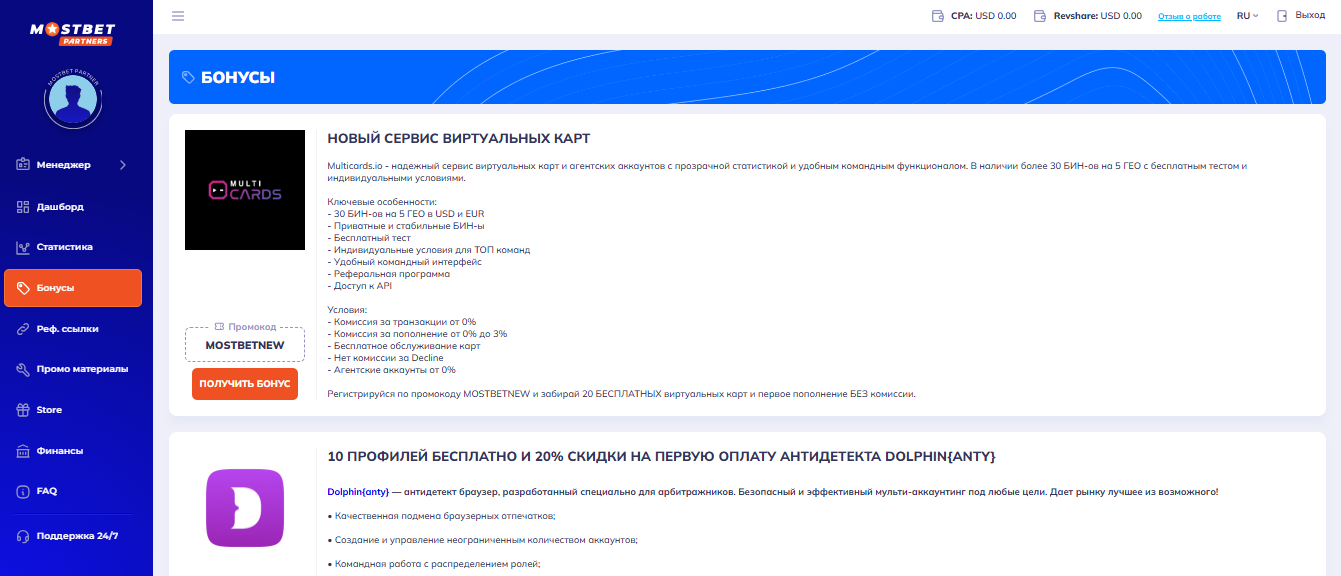Click the MOSTBETNEW promo code box
This screenshot has height=576, width=1341.
tap(245, 345)
